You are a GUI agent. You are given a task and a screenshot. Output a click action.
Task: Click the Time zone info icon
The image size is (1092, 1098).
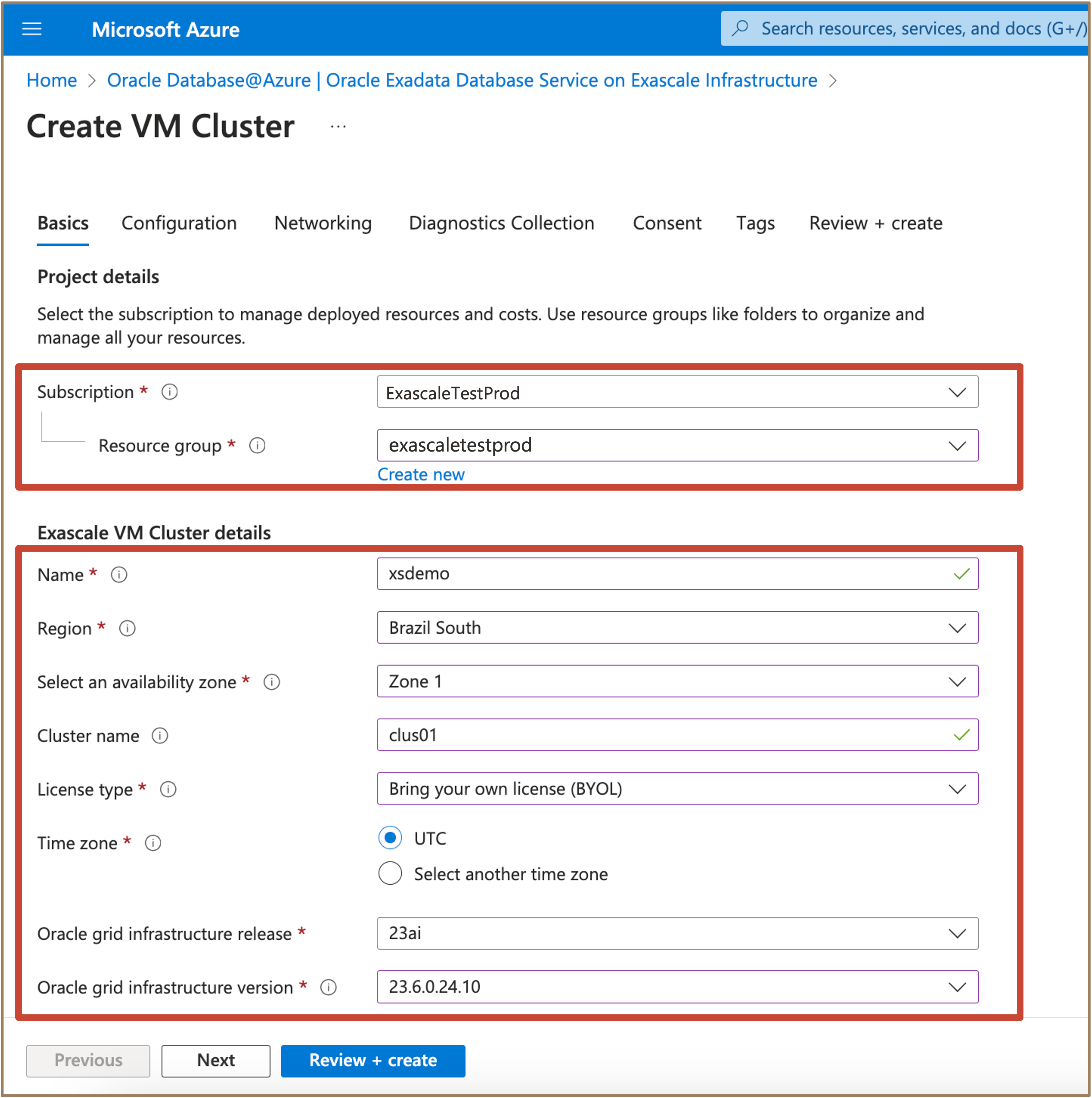(153, 843)
